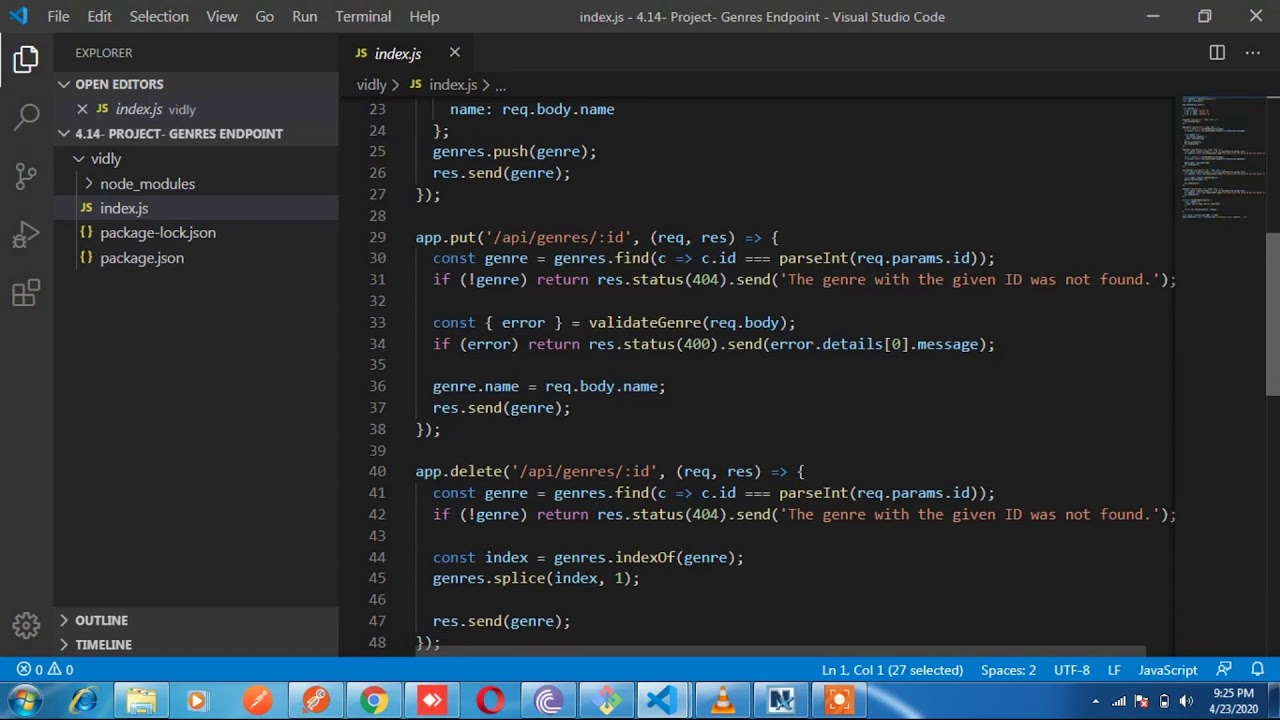1280x720 pixels.
Task: Open the Selection menu
Action: (159, 16)
